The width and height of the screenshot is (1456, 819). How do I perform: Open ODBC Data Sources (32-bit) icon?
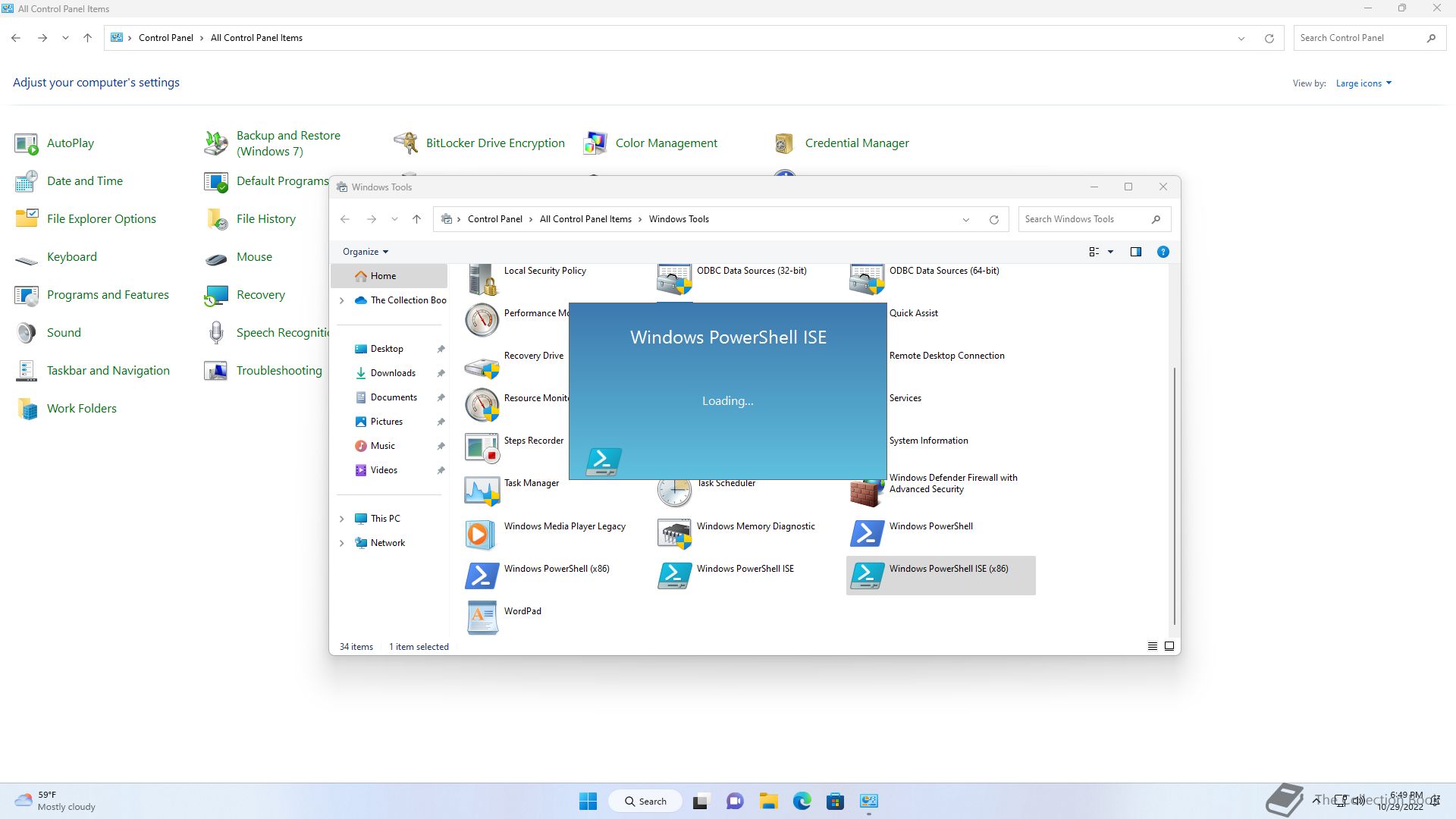674,279
